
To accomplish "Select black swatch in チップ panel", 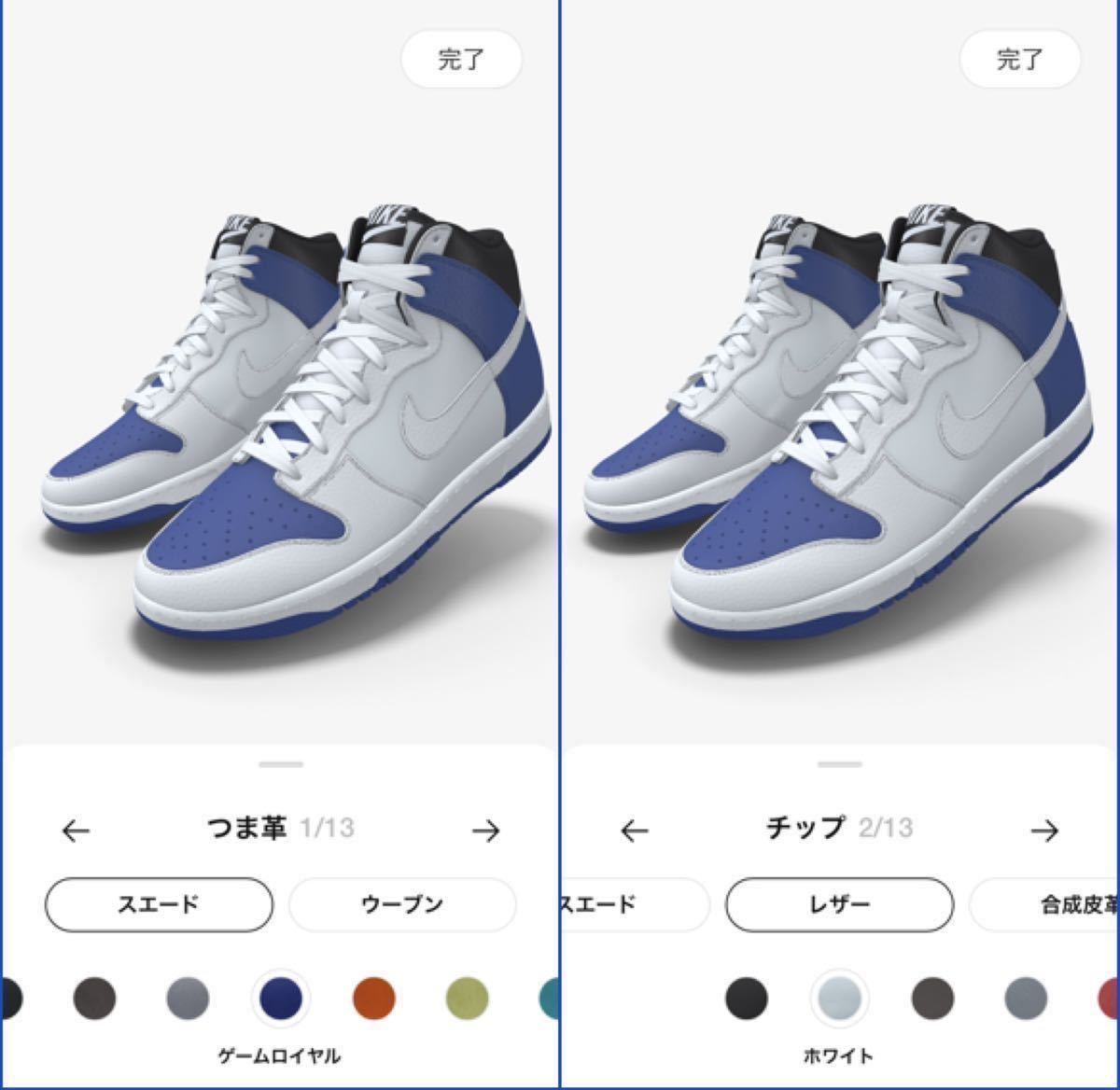I will click(x=747, y=998).
